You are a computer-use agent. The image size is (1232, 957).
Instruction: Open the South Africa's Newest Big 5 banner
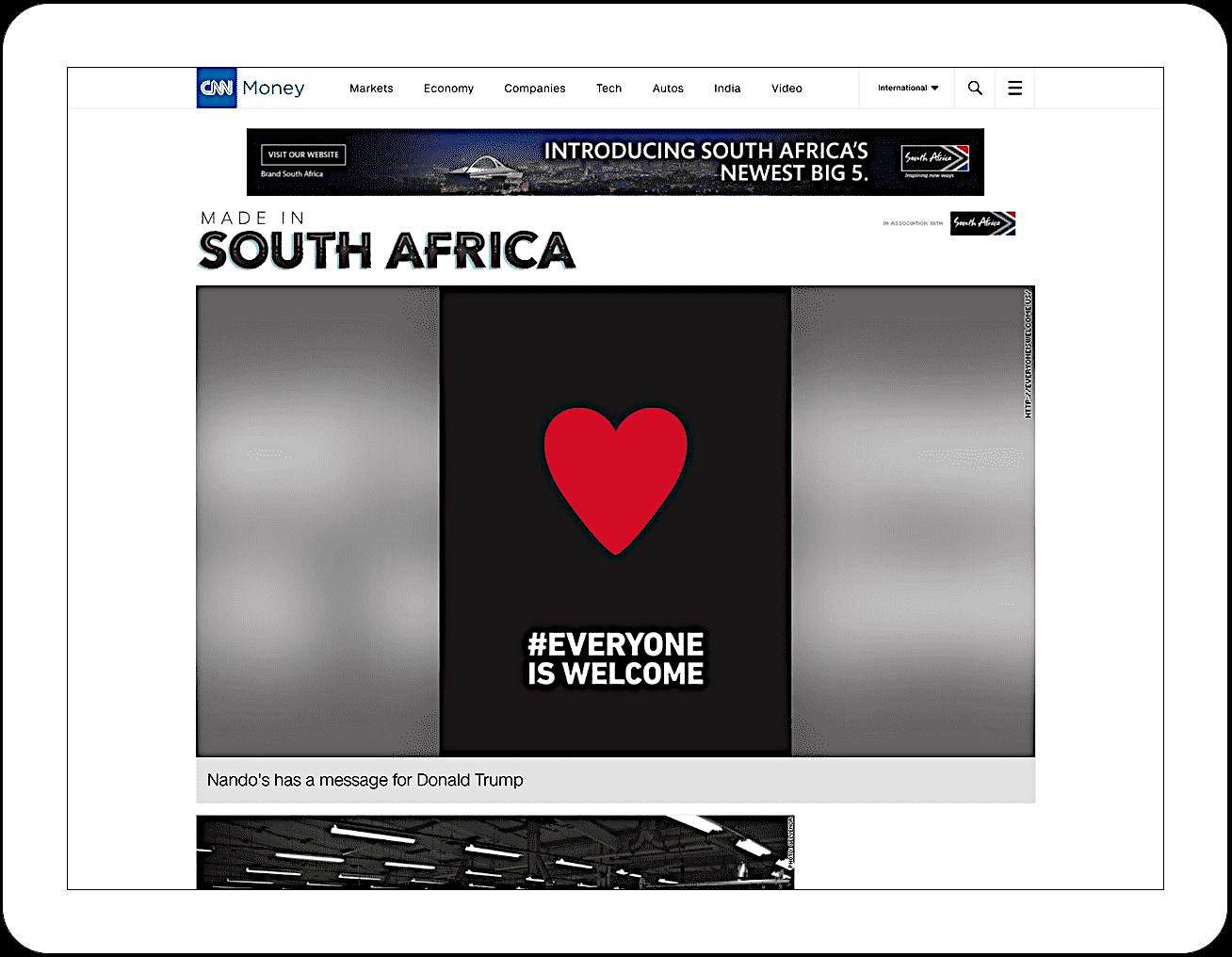615,162
